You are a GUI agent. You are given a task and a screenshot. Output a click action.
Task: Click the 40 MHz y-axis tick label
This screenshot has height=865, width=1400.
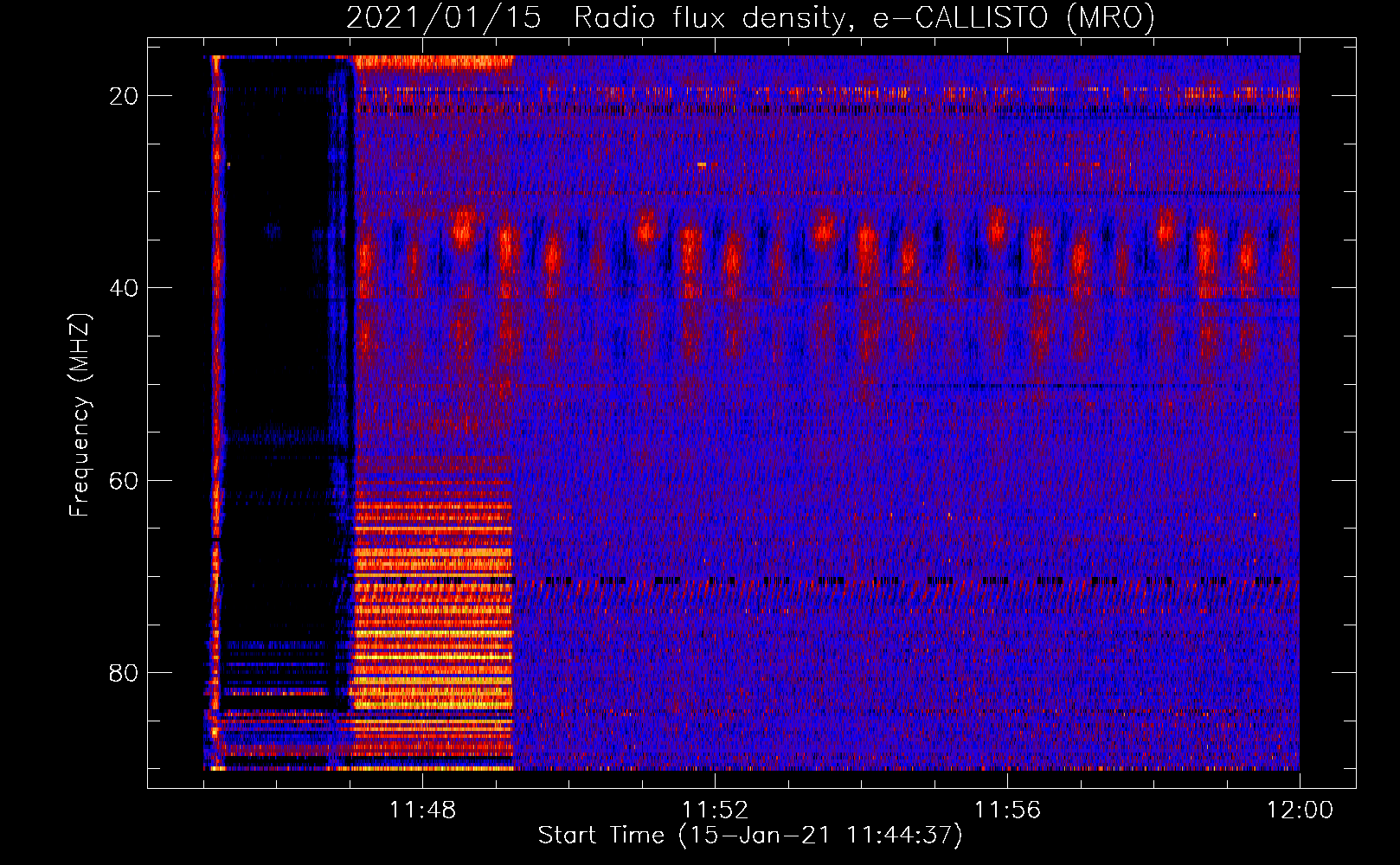point(124,288)
